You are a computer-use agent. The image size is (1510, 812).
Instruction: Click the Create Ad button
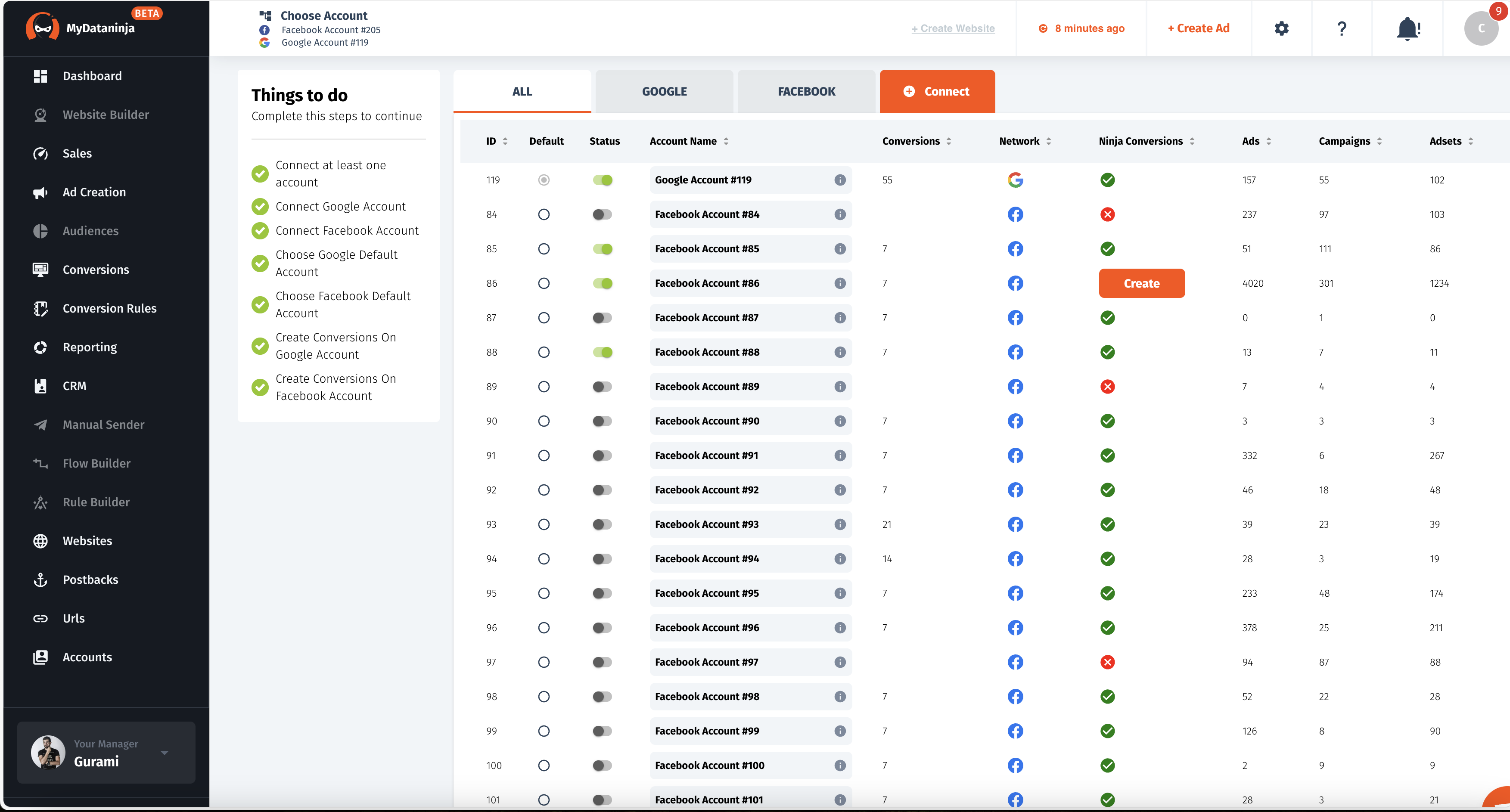click(x=1198, y=28)
